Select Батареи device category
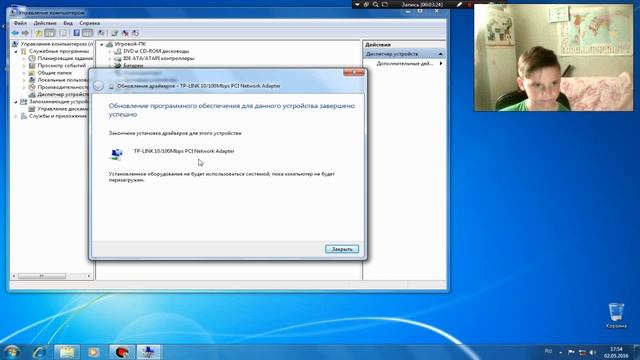The image size is (640, 360). (x=133, y=65)
